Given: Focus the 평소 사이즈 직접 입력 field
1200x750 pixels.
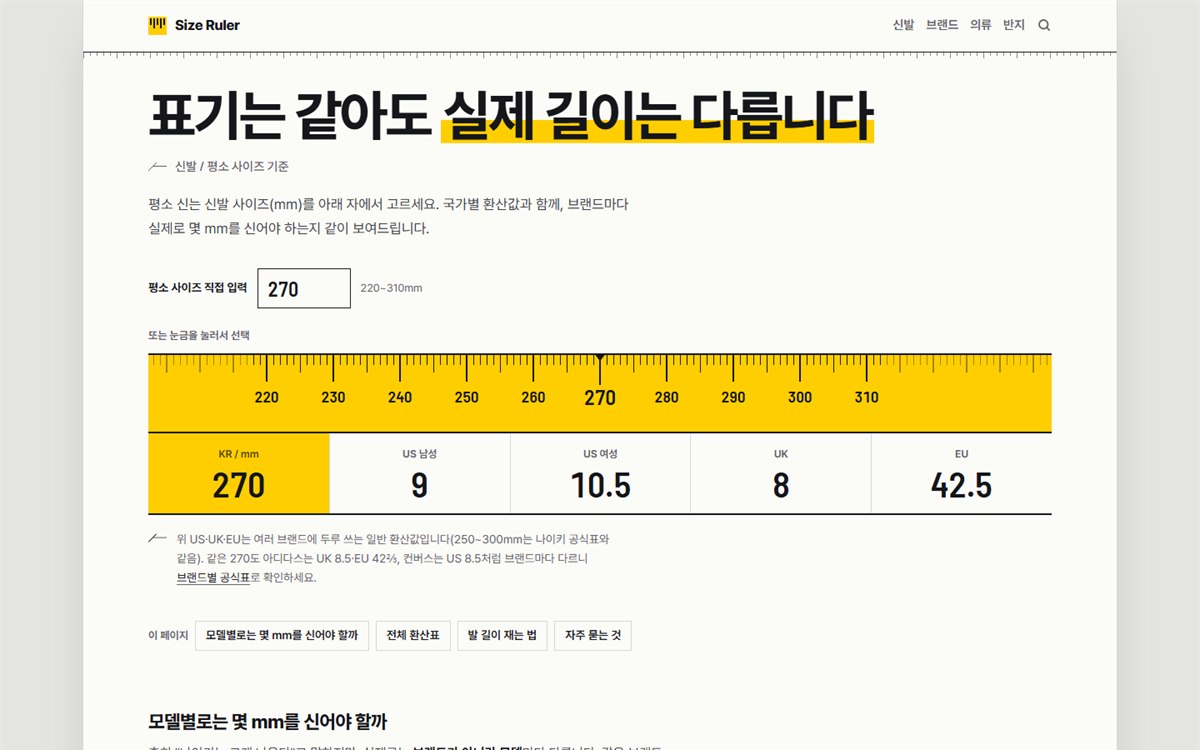Looking at the screenshot, I should 304,288.
